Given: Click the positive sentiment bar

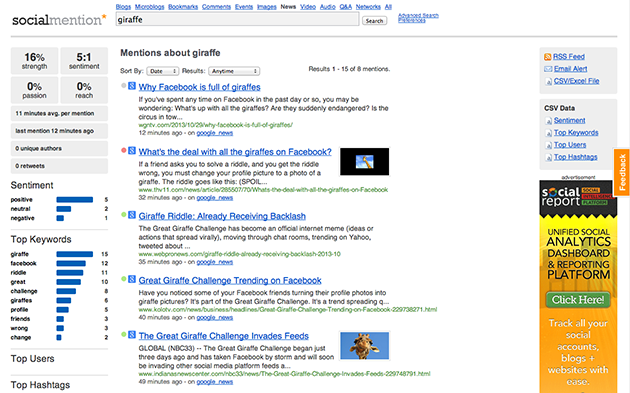Looking at the screenshot, I should point(74,200).
